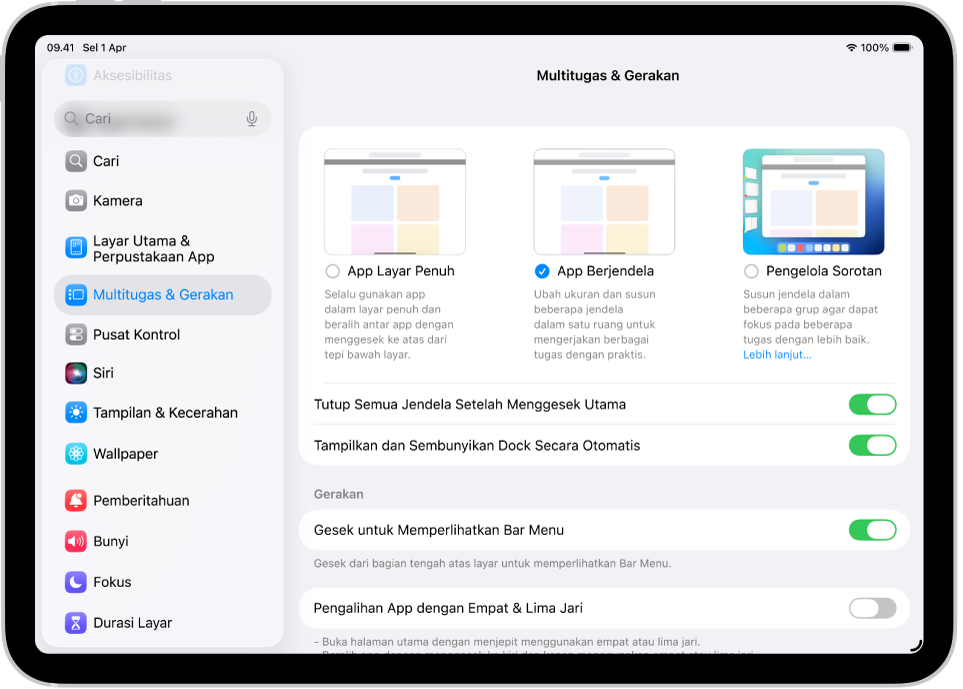The image size is (963, 689).
Task: Select the App Layar Penuh option
Action: click(331, 270)
